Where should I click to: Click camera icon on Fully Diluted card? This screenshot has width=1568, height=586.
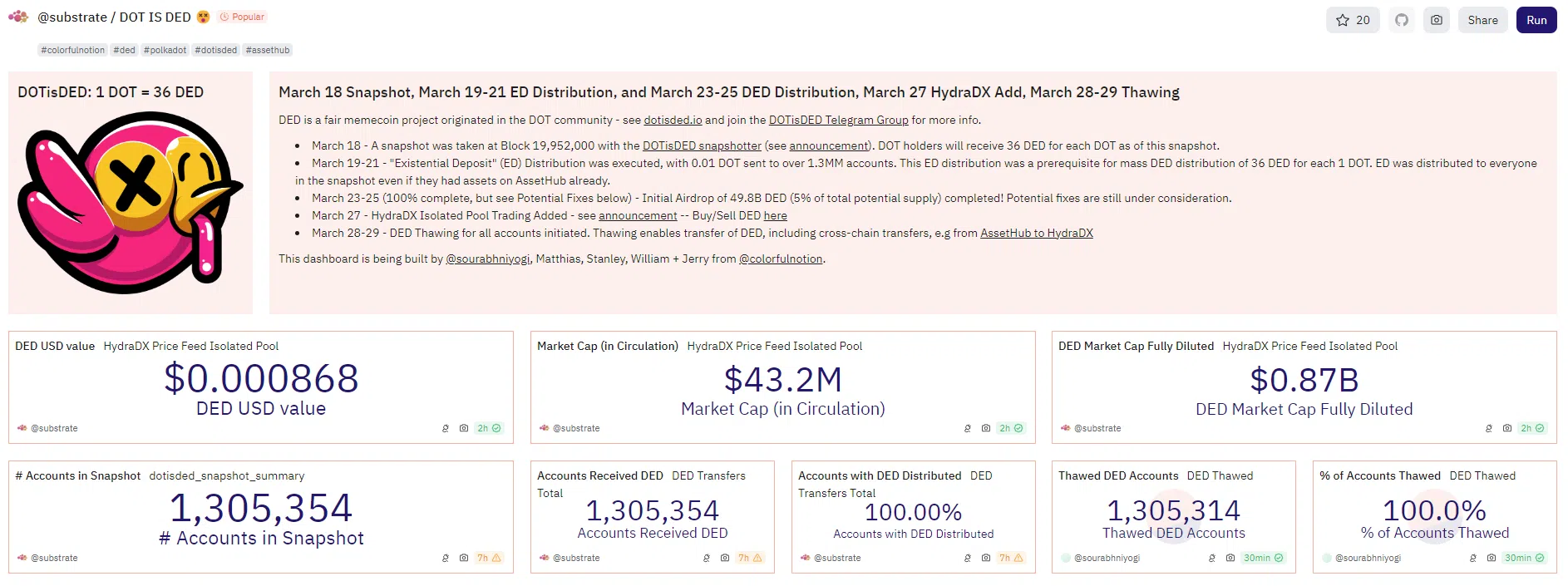(1507, 429)
